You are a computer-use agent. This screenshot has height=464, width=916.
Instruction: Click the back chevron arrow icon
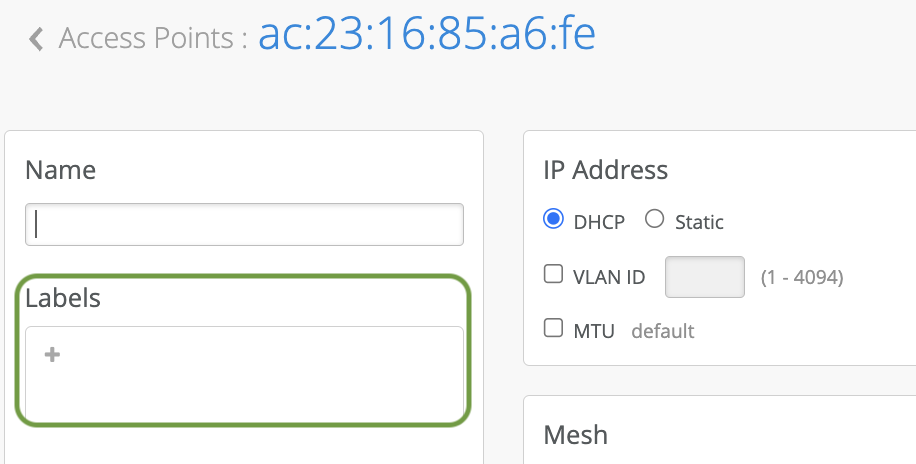click(37, 39)
